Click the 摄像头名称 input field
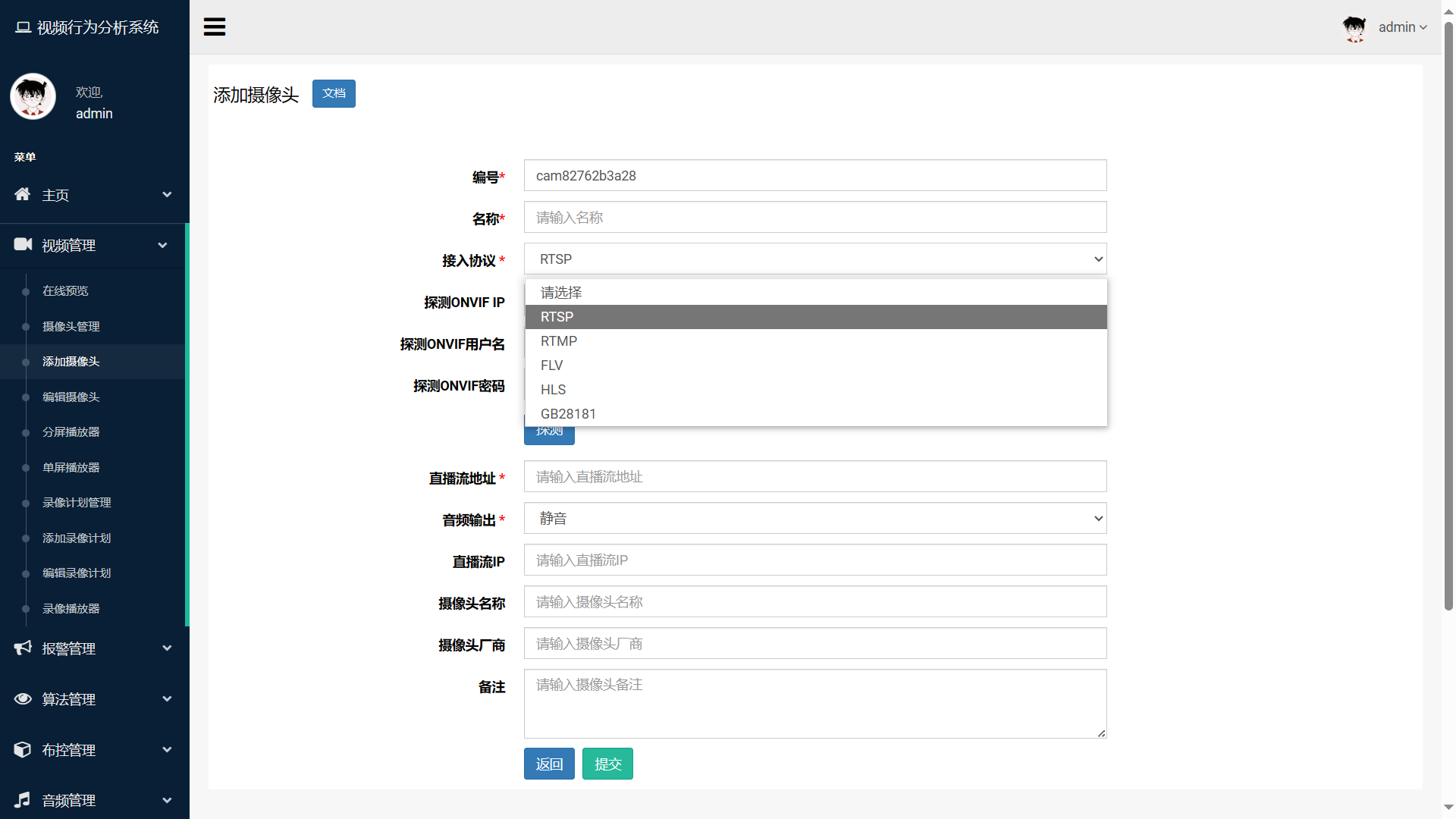Viewport: 1456px width, 819px height. point(815,601)
